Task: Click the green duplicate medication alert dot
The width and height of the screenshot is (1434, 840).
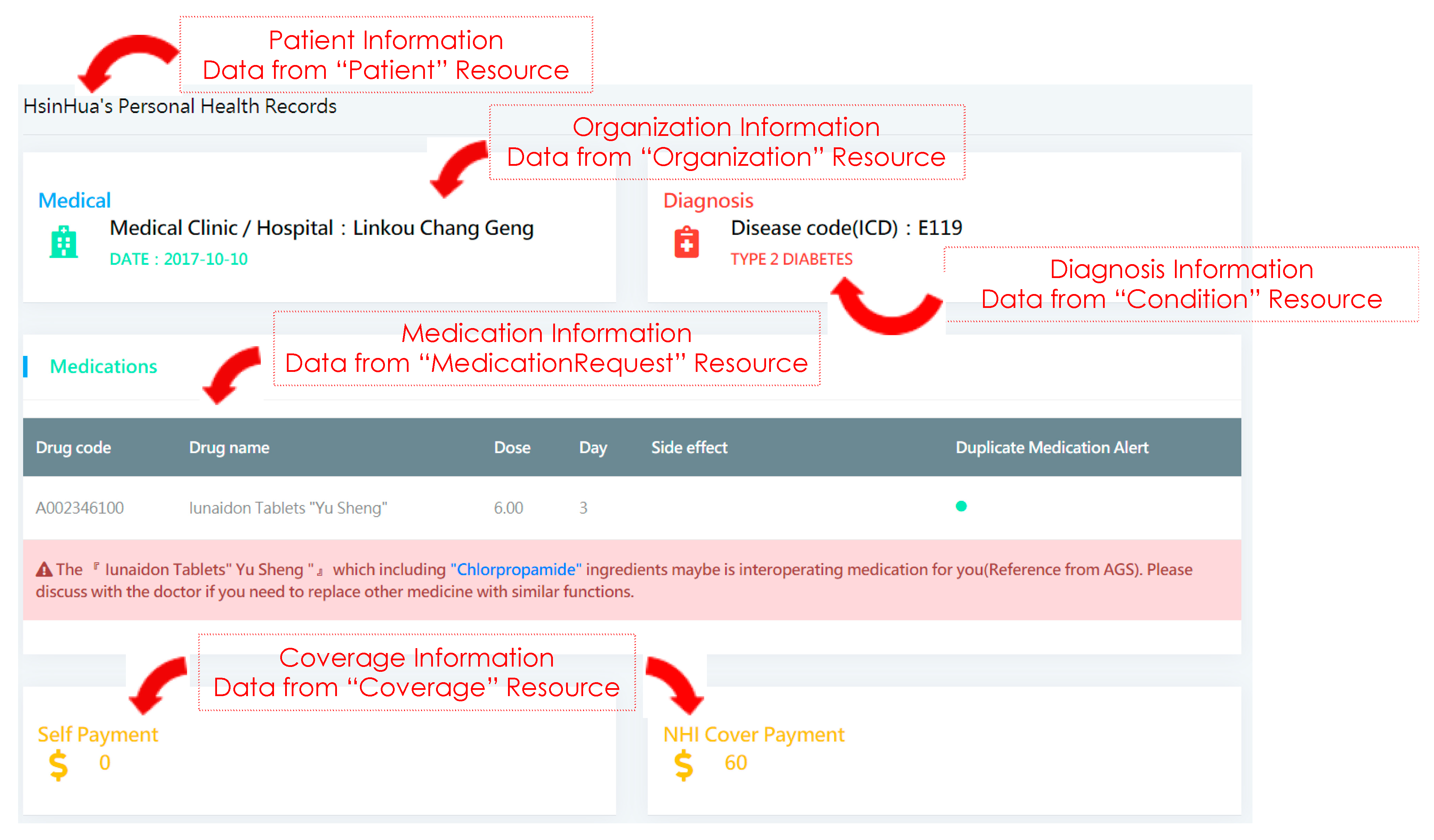Action: [961, 507]
